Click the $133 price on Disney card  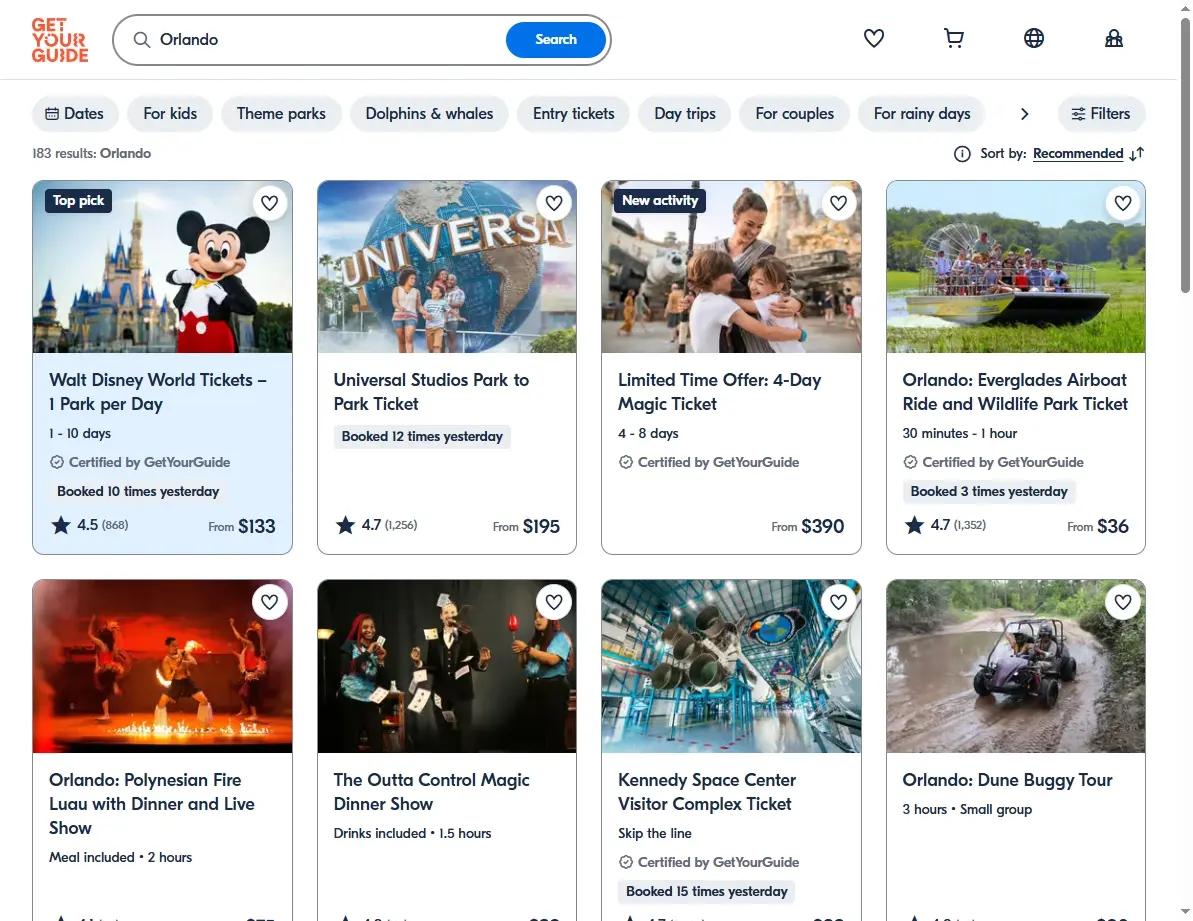tap(256, 526)
